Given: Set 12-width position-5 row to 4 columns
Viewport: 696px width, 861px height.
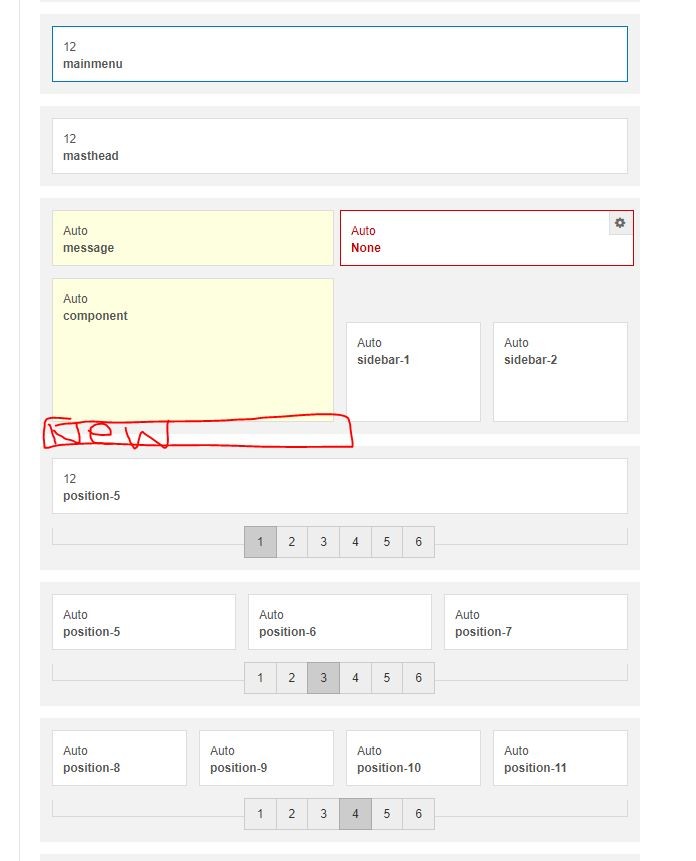Looking at the screenshot, I should click(356, 542).
